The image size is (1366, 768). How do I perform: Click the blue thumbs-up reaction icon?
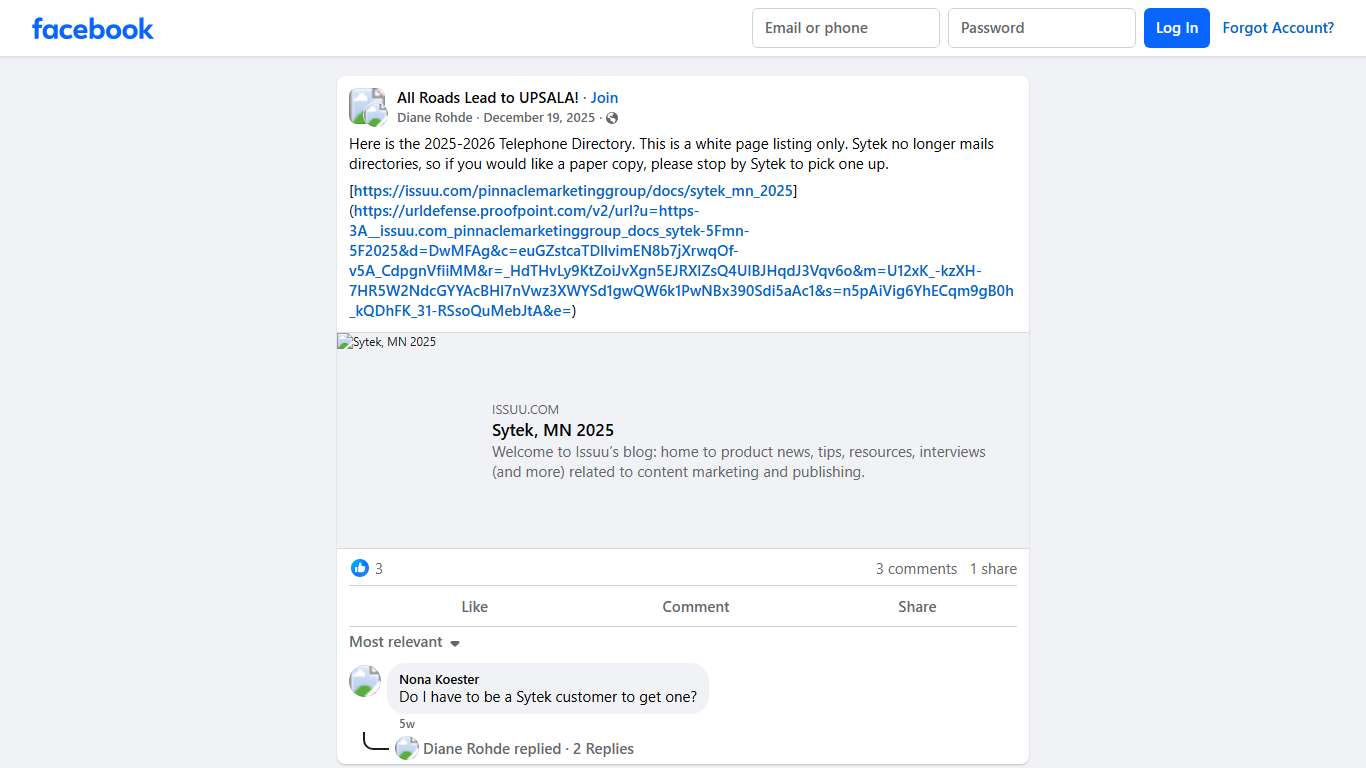pos(360,568)
